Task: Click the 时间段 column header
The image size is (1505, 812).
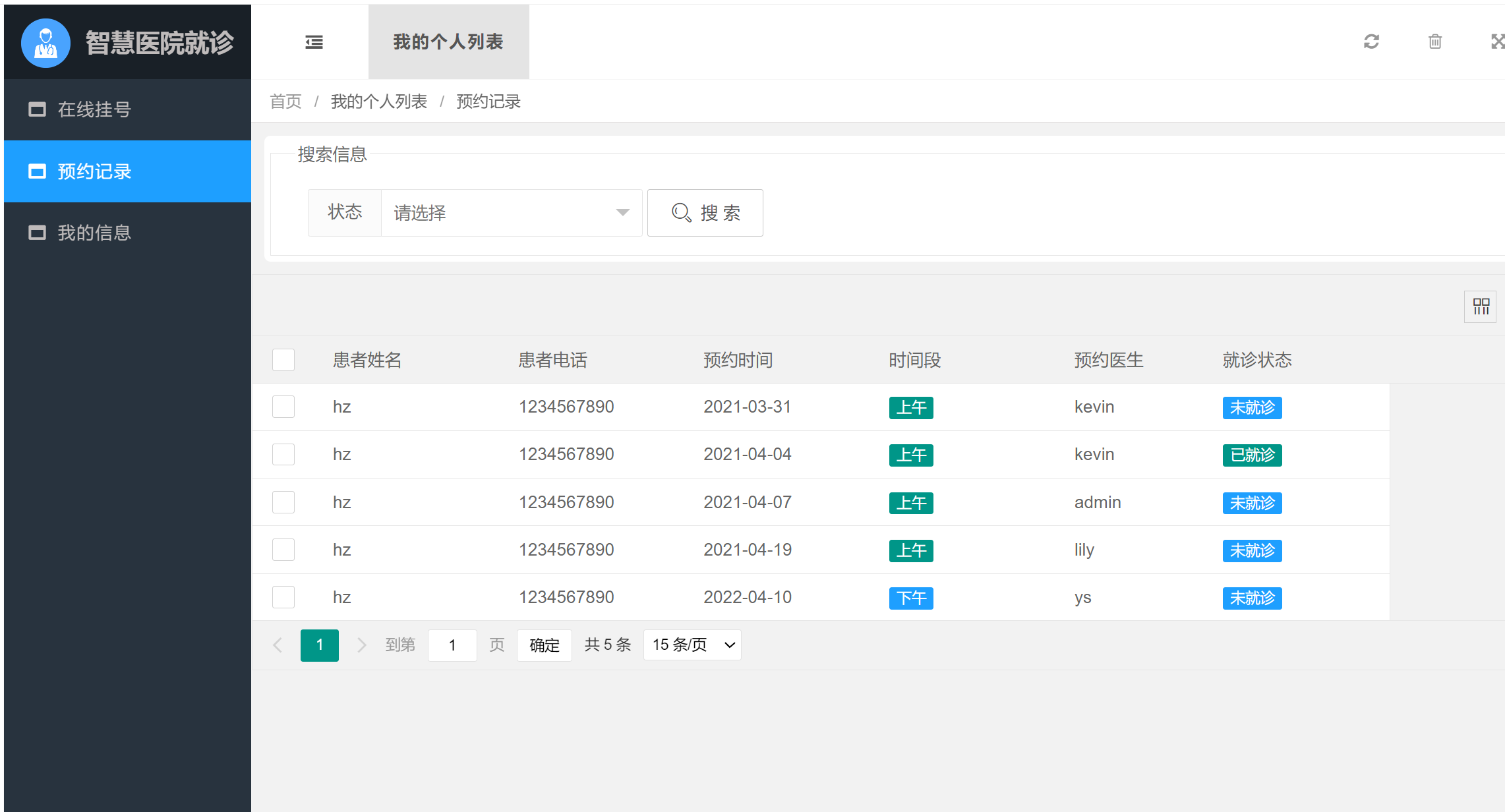Action: [x=914, y=360]
